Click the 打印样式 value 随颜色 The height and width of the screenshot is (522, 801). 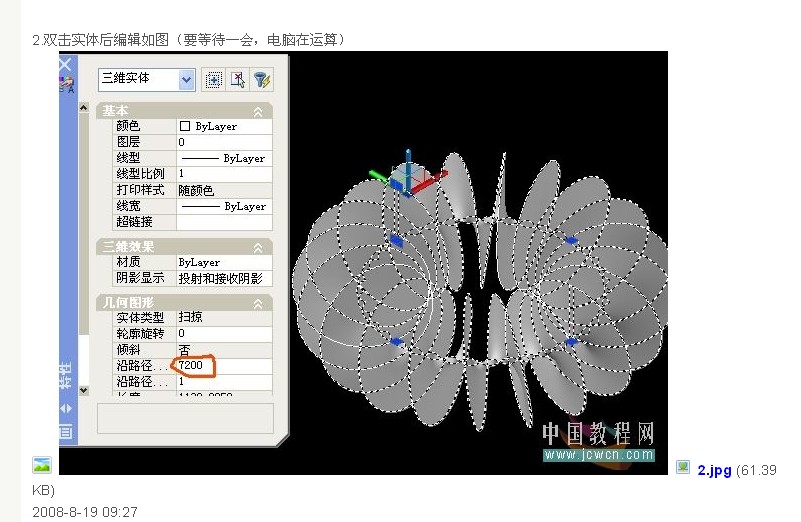(224, 191)
